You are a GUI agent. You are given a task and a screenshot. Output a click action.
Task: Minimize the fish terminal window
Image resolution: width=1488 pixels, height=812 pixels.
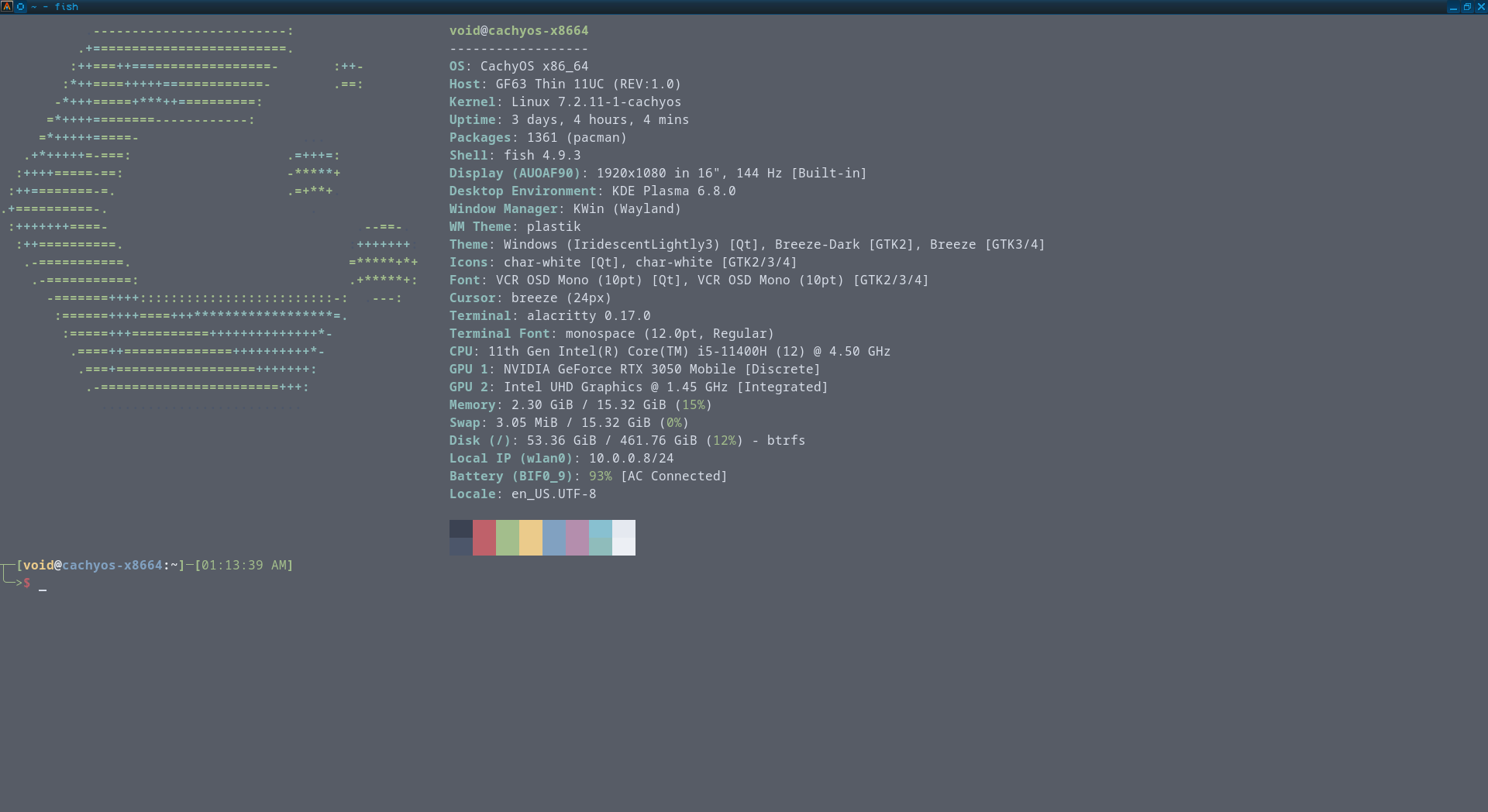[x=1453, y=7]
